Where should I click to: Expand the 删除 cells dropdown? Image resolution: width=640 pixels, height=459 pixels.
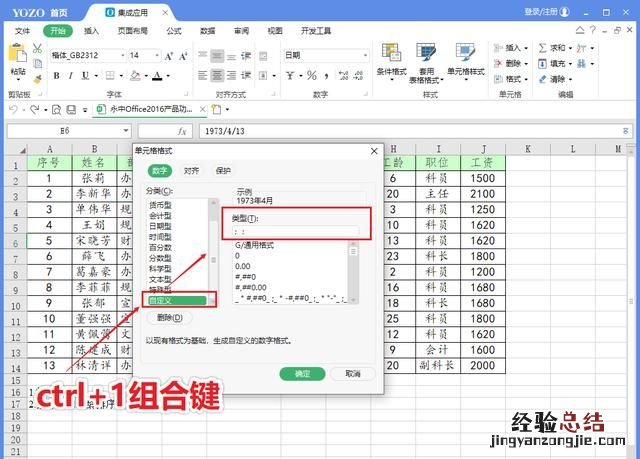tap(526, 64)
